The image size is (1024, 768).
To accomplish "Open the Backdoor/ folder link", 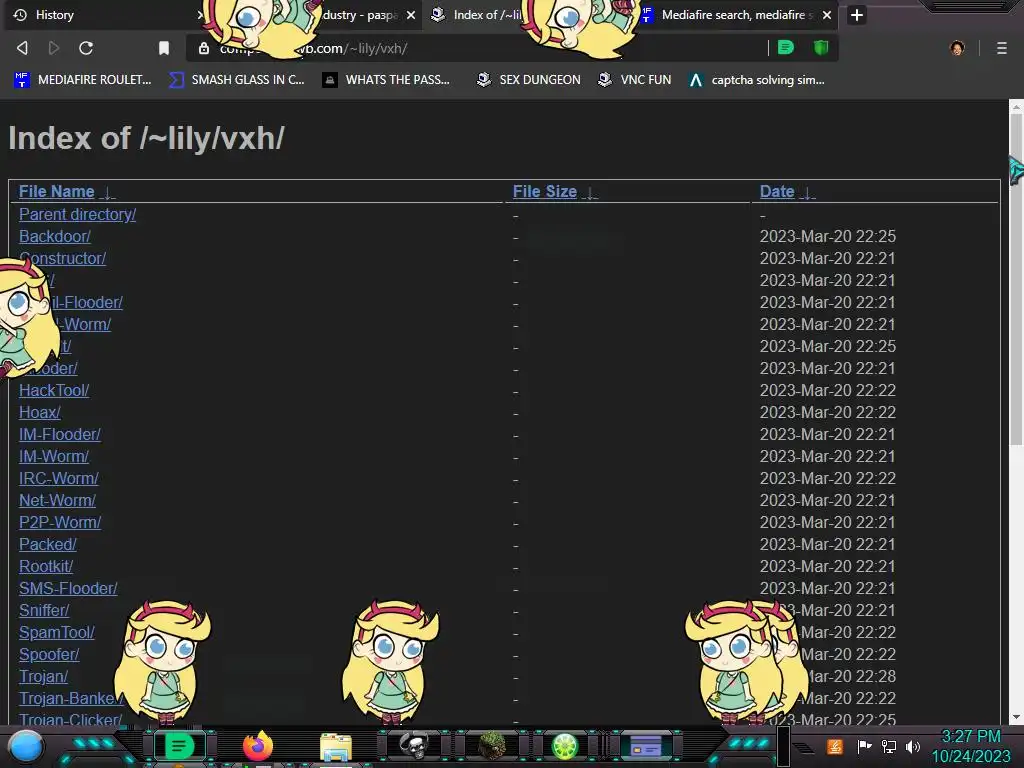I will click(x=55, y=236).
